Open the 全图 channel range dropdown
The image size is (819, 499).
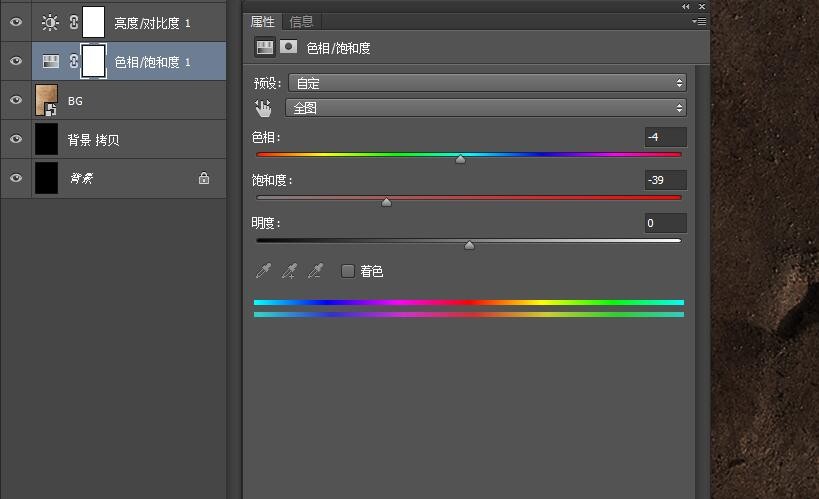click(486, 108)
